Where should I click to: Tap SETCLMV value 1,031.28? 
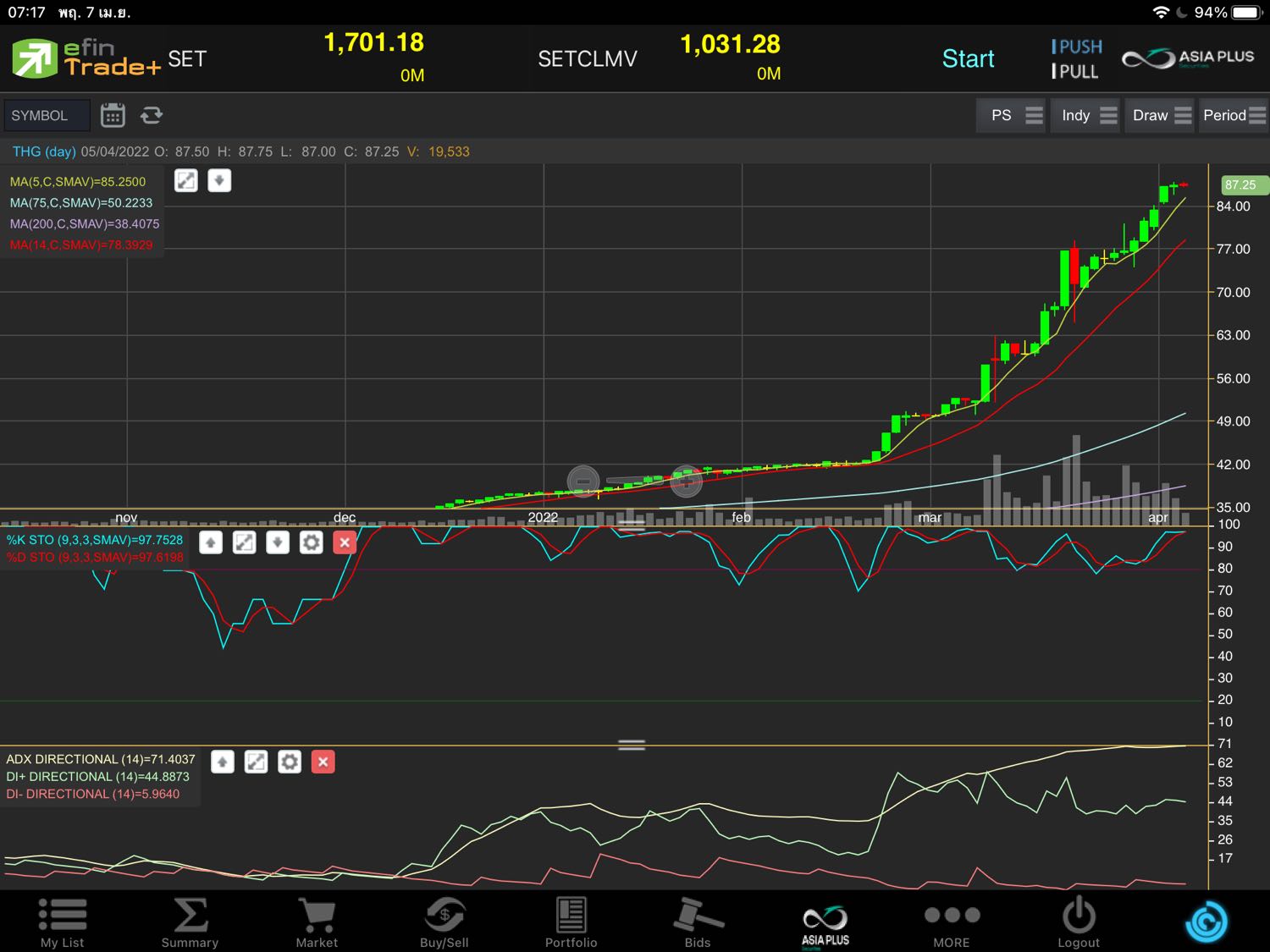coord(731,44)
